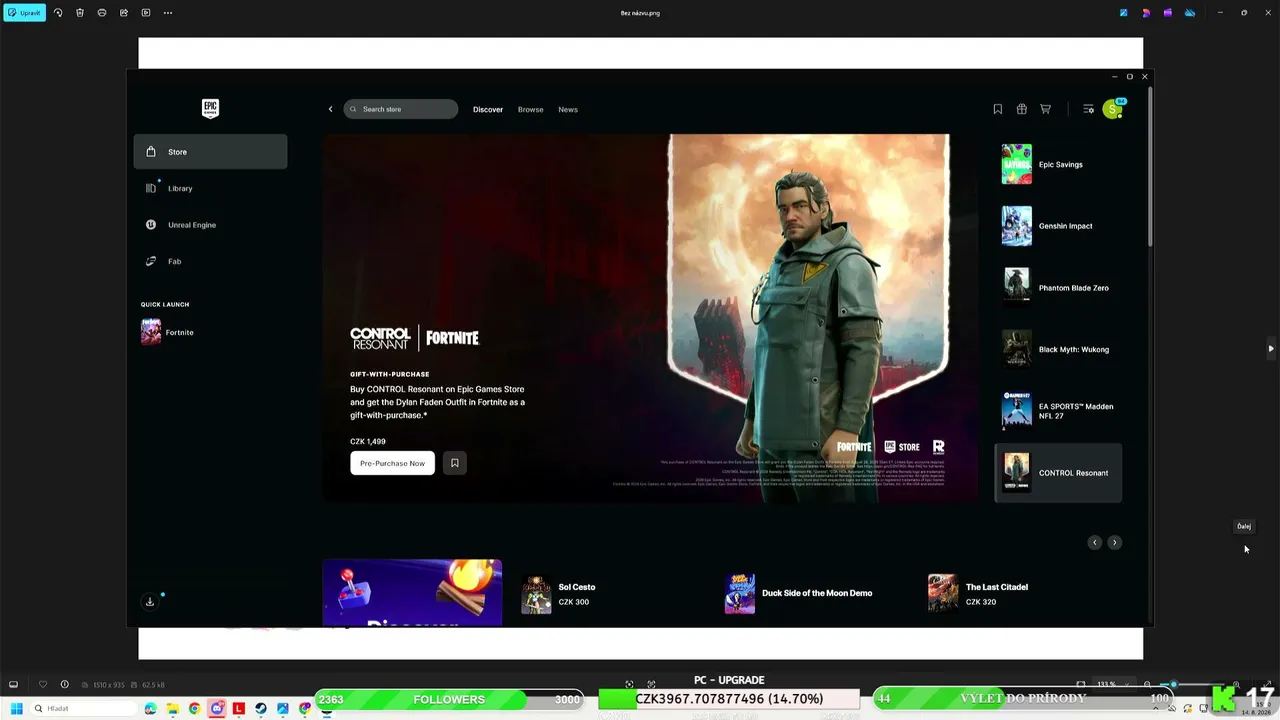
Task: Open the Windows Start menu
Action: click(x=16, y=709)
